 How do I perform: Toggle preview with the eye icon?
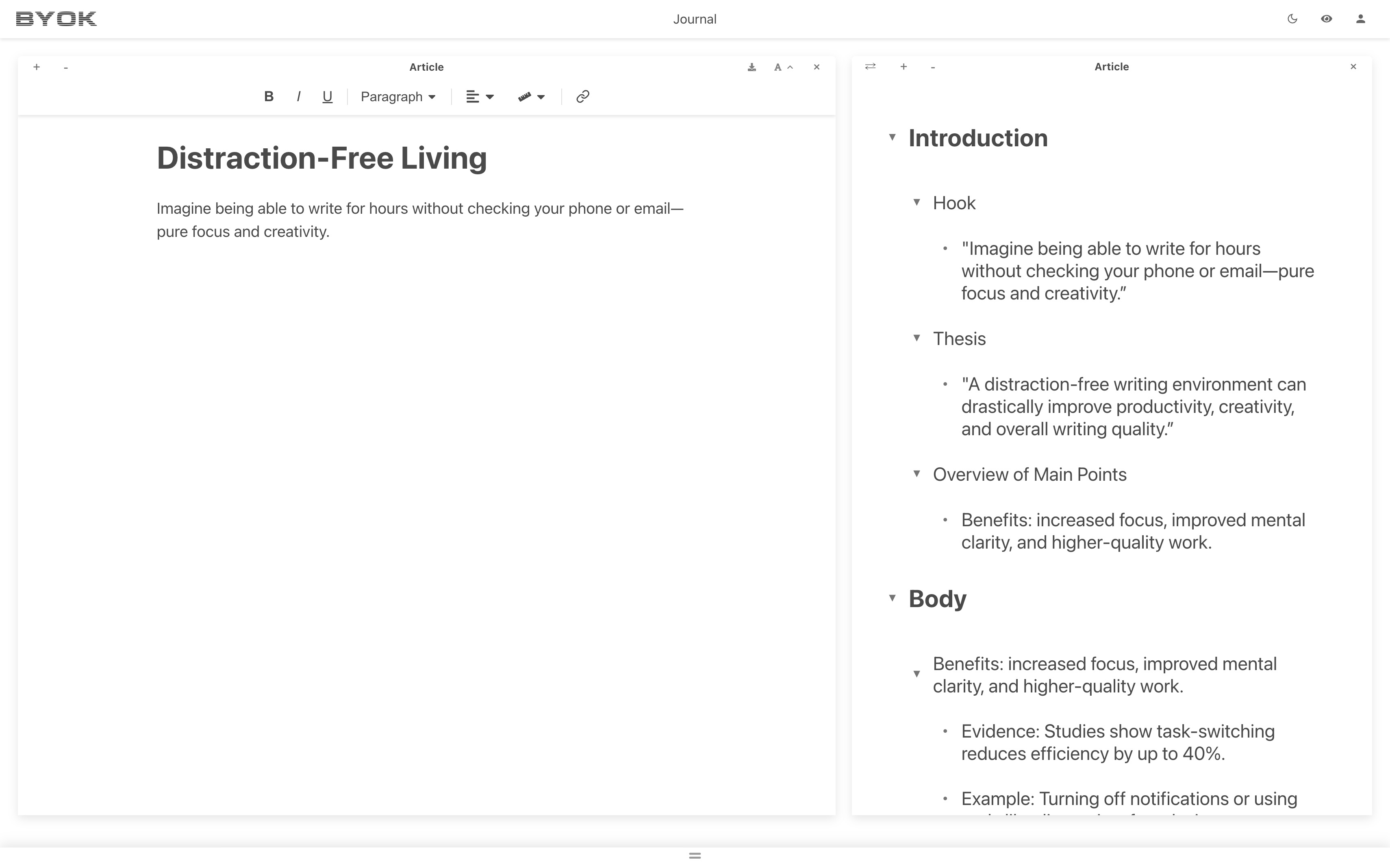tap(1326, 19)
